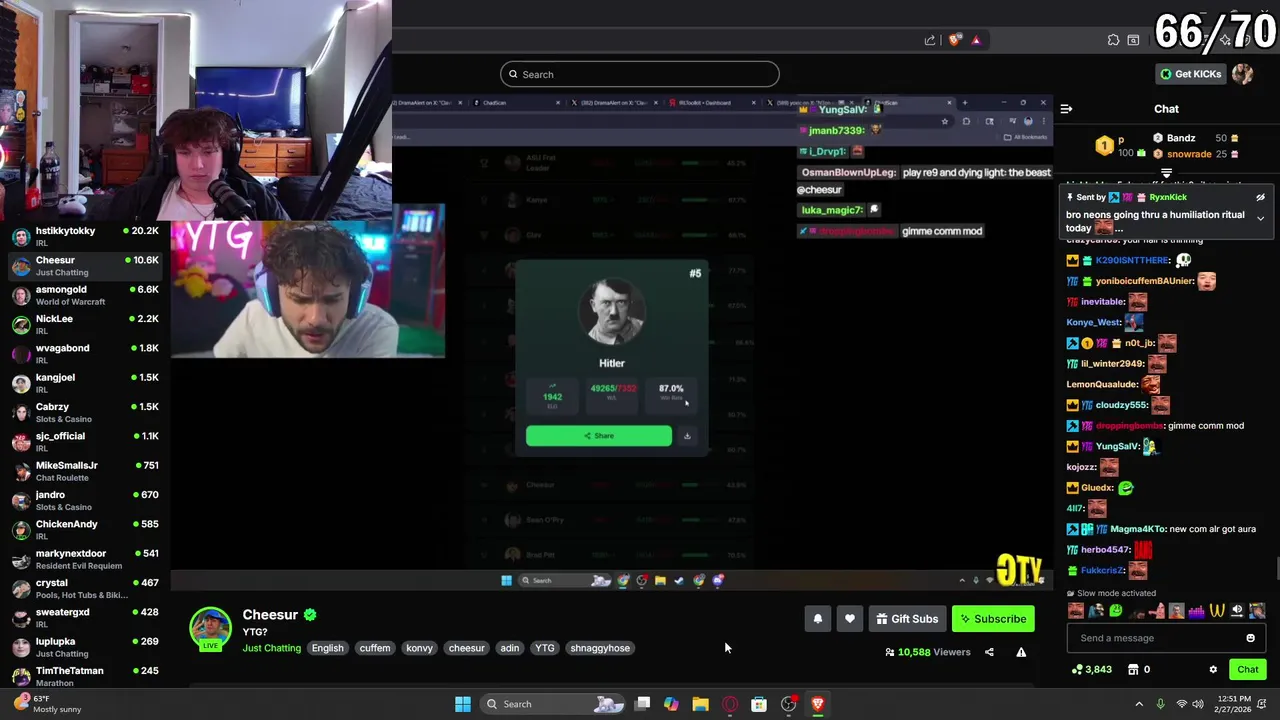
Task: Open the Get KICKs button
Action: click(1191, 74)
